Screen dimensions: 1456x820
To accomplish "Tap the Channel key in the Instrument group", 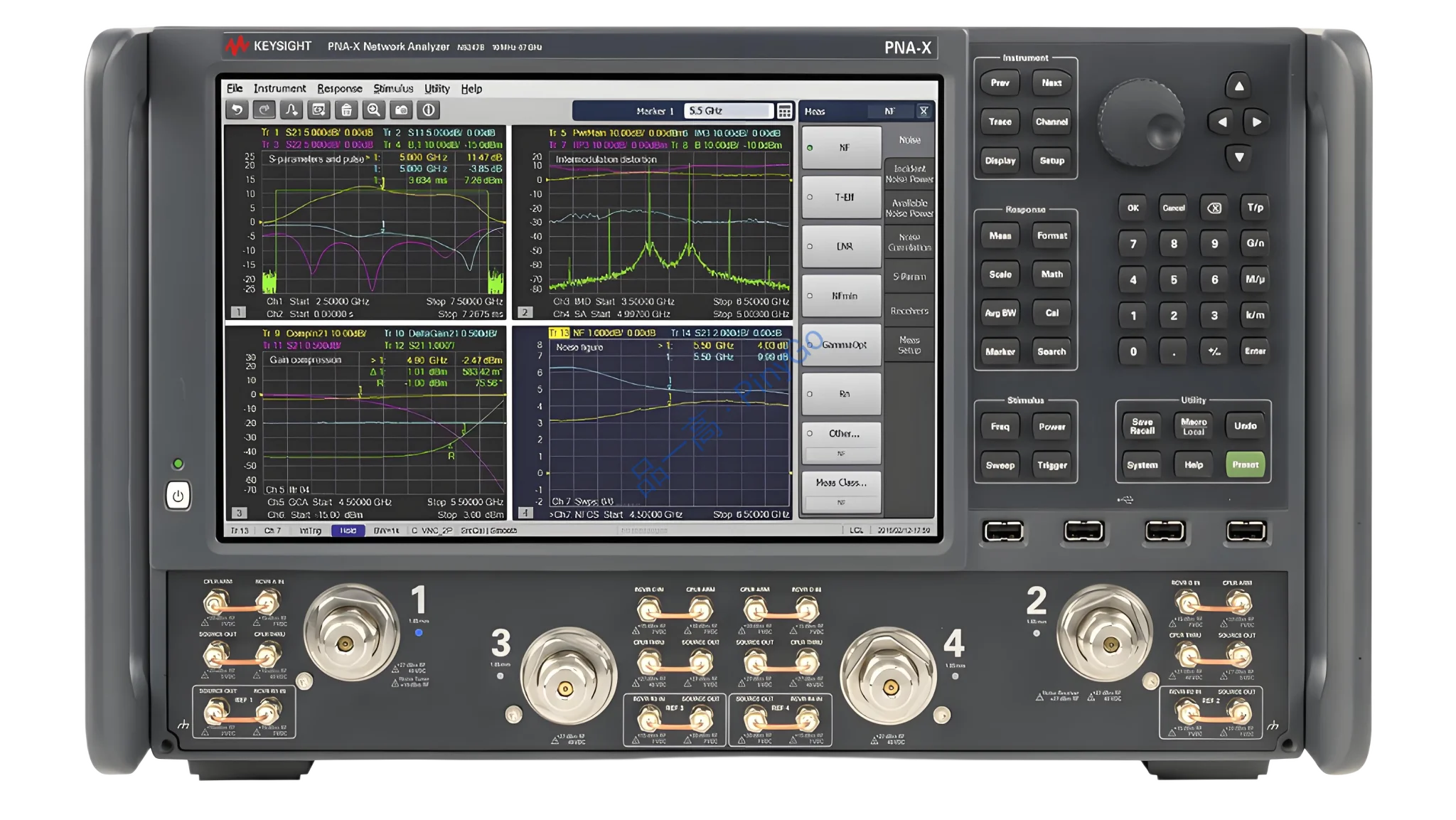I will tap(1051, 122).
